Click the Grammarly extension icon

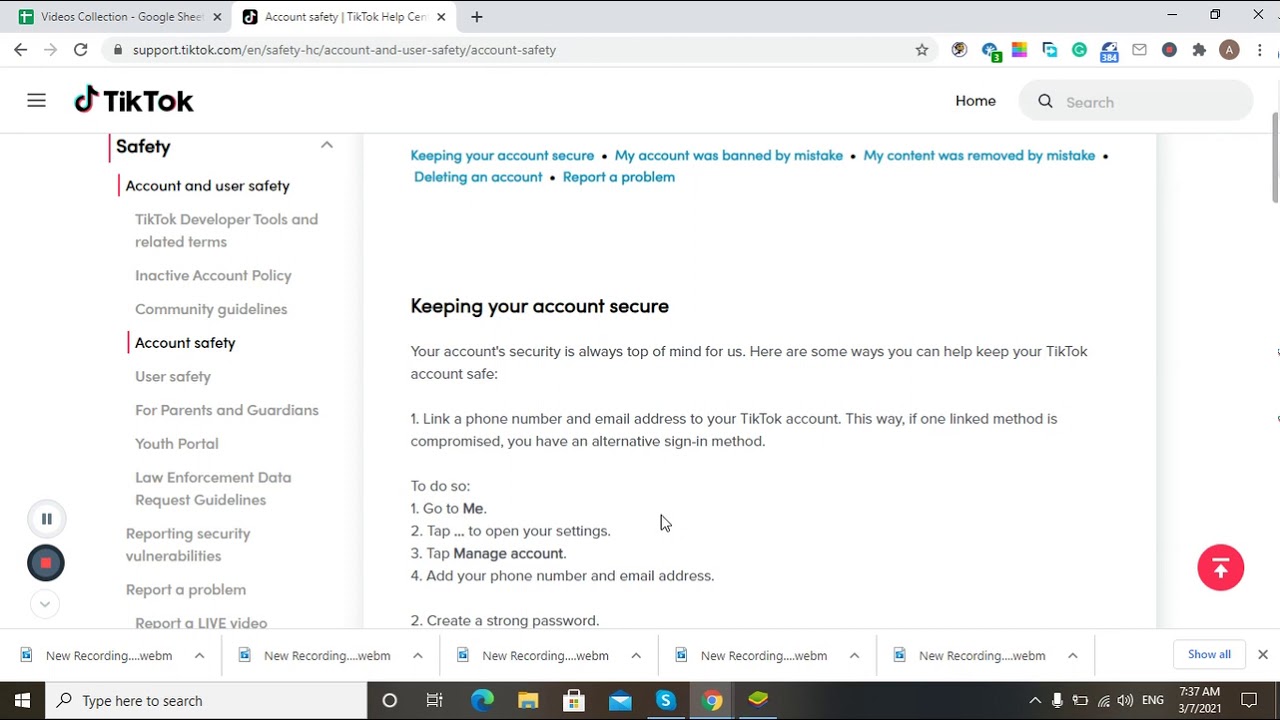(x=1079, y=50)
